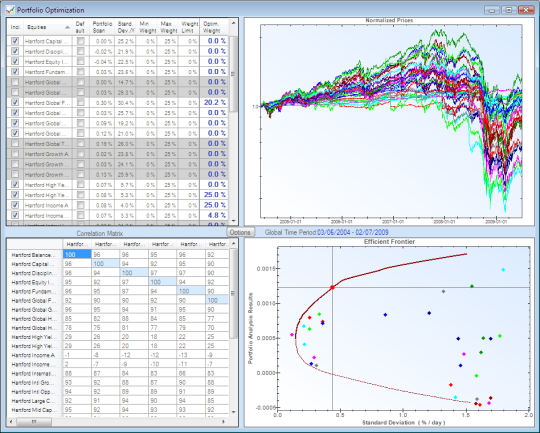
Task: Click the sort arrow in Equities header
Action: (68, 27)
